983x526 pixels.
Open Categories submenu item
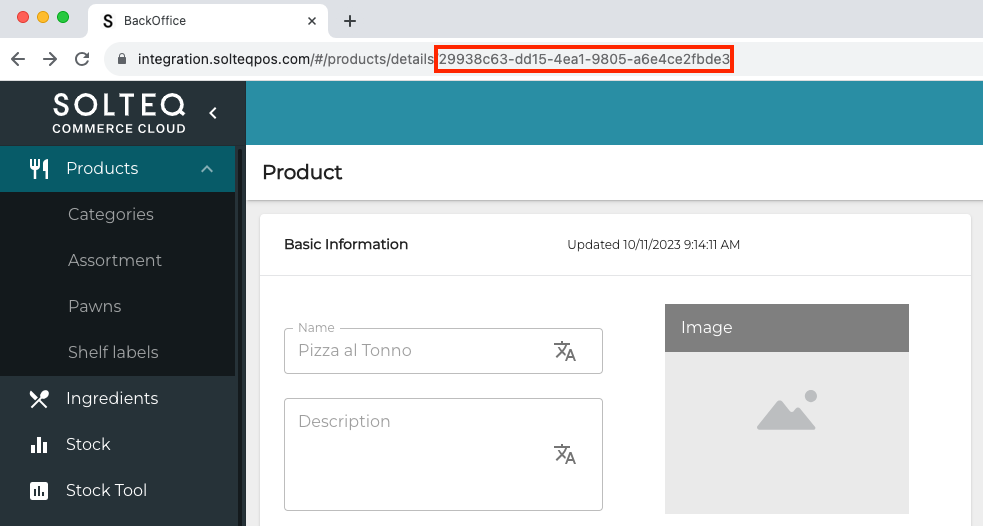point(111,214)
